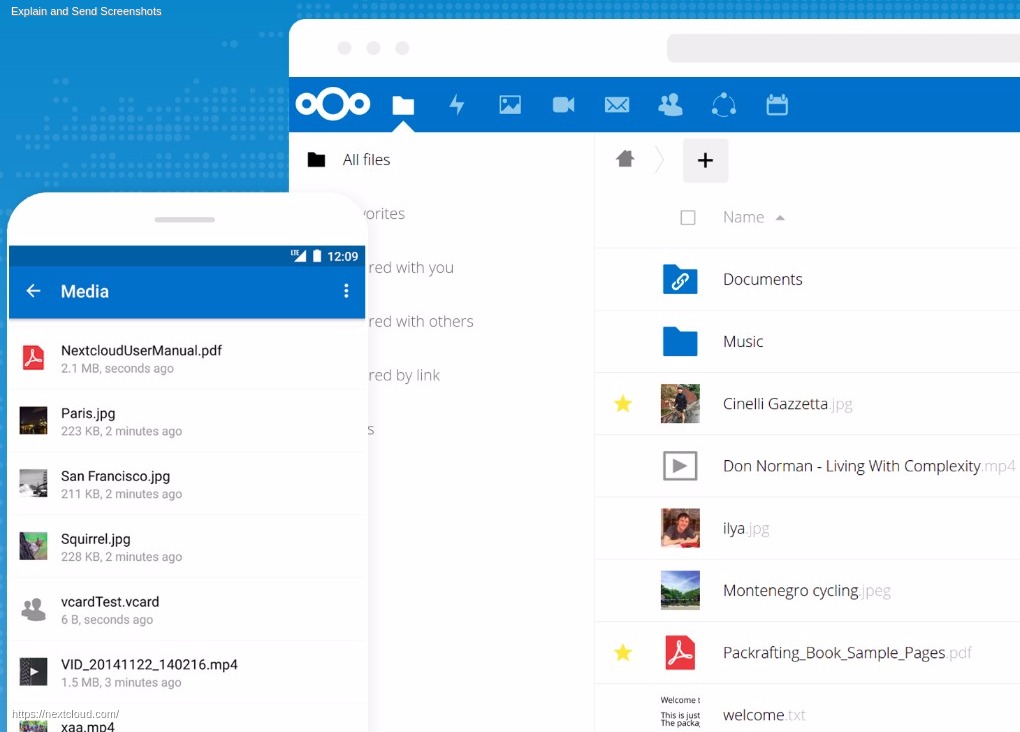Open the Calendar icon

point(777,105)
